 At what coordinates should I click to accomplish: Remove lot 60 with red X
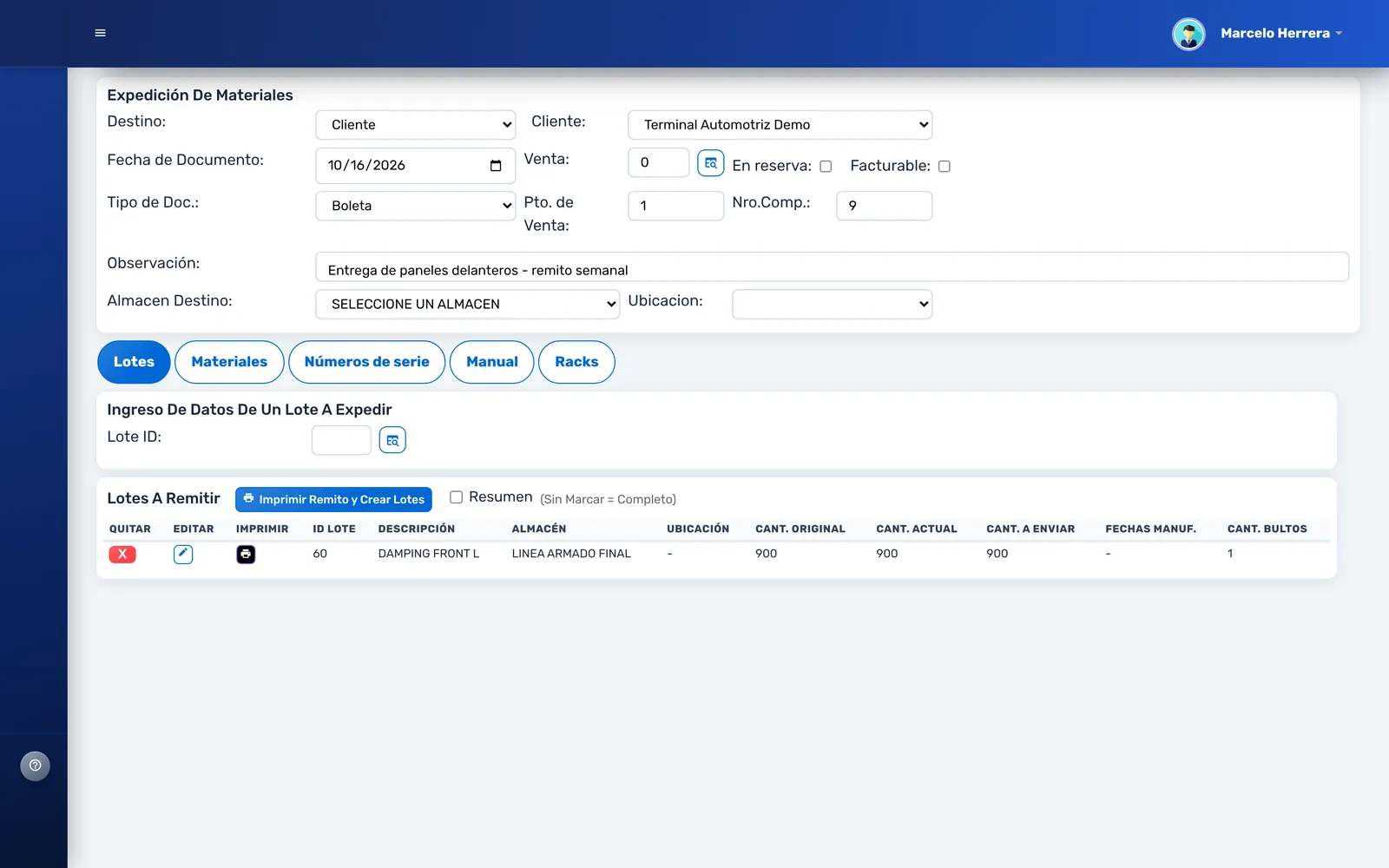(122, 554)
